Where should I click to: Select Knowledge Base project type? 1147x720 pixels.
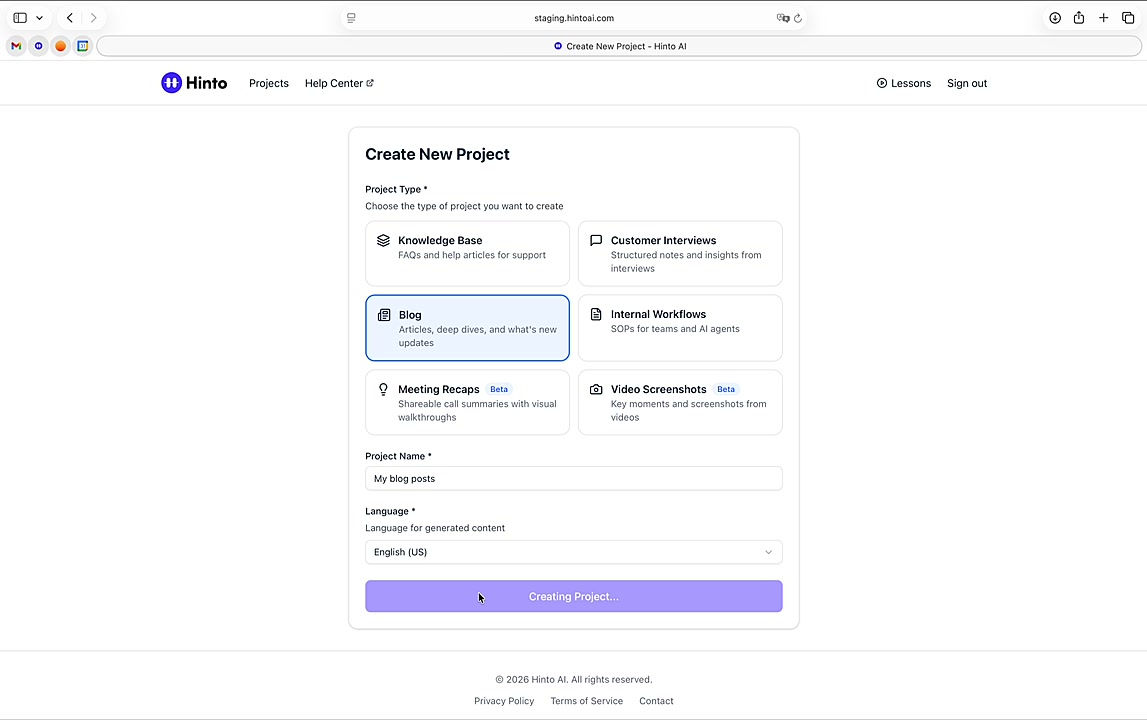pos(467,253)
